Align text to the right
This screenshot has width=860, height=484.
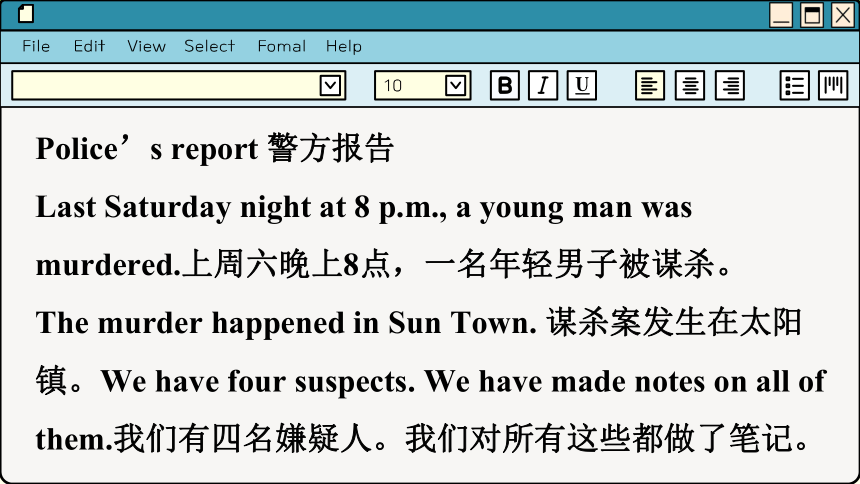tap(730, 86)
